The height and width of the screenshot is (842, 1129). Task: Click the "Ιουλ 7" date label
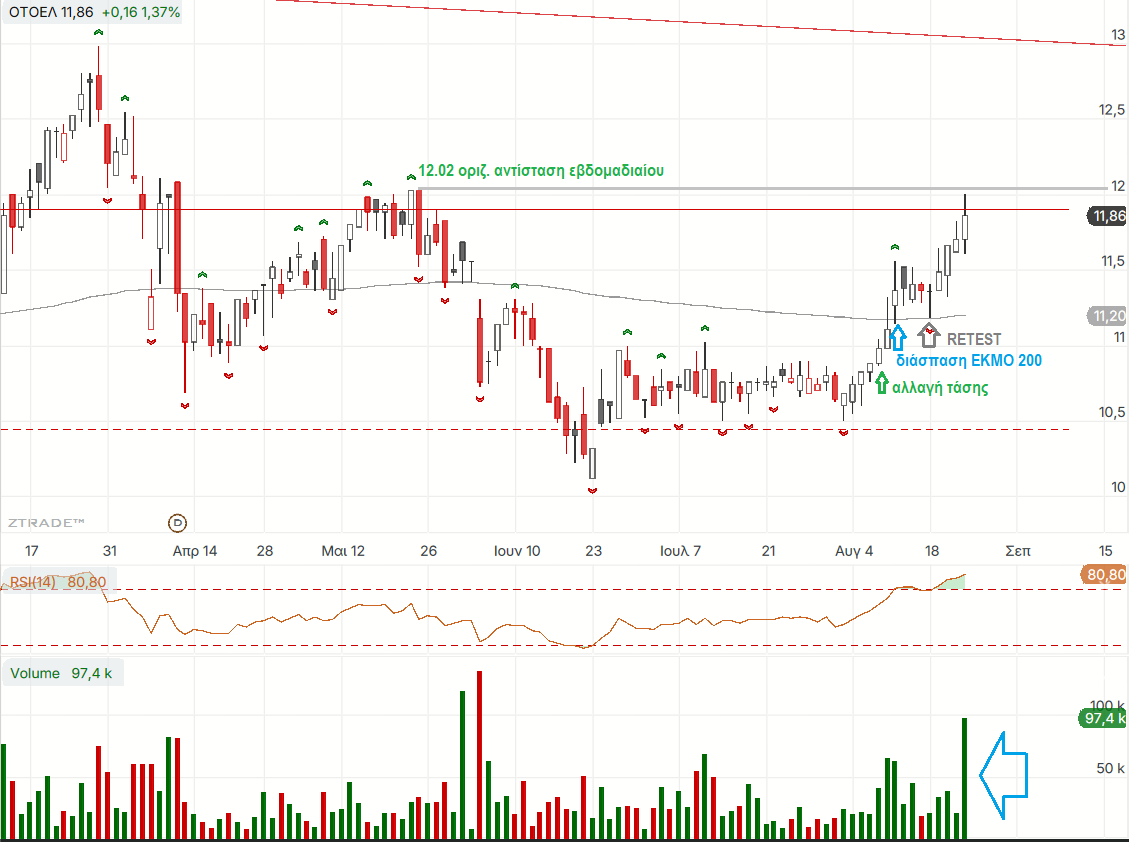680,551
